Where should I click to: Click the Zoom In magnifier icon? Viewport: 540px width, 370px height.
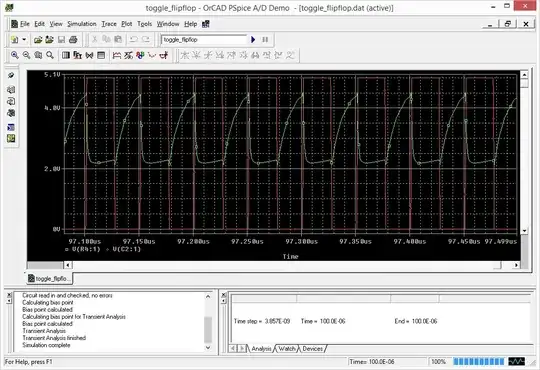tap(14, 55)
